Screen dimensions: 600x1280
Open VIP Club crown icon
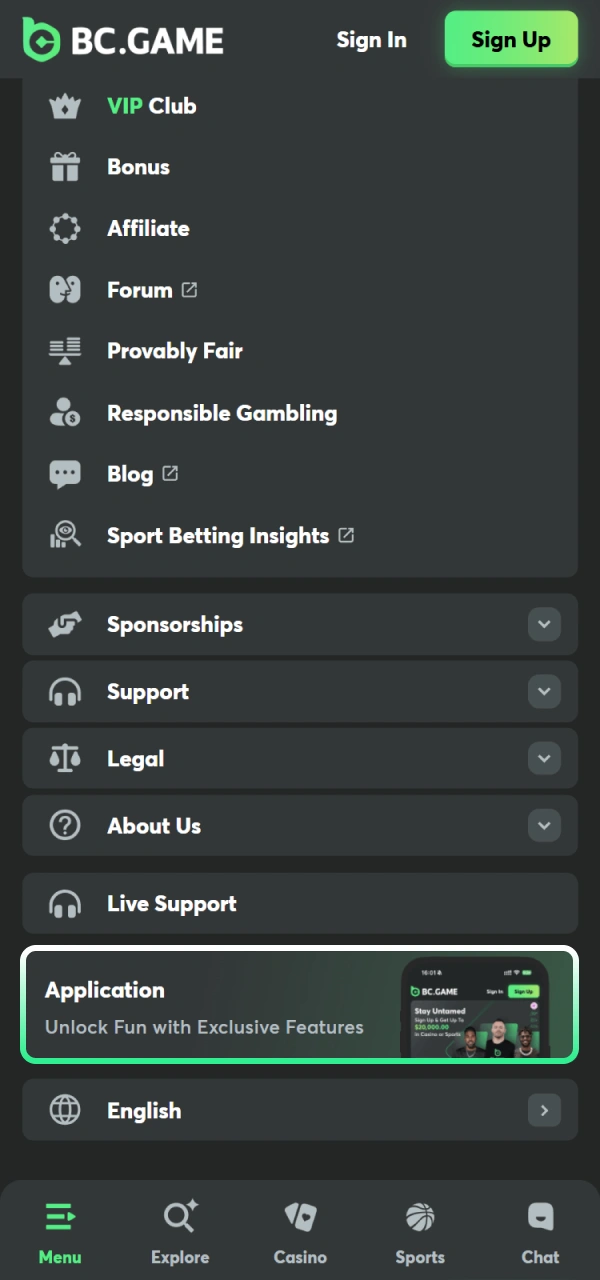65,106
